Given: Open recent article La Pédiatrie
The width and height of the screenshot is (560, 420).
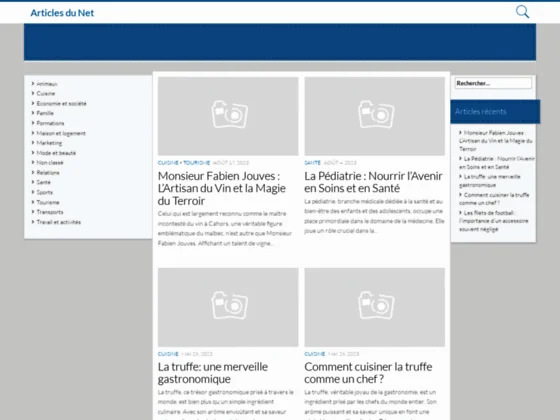Looking at the screenshot, I should [497, 162].
